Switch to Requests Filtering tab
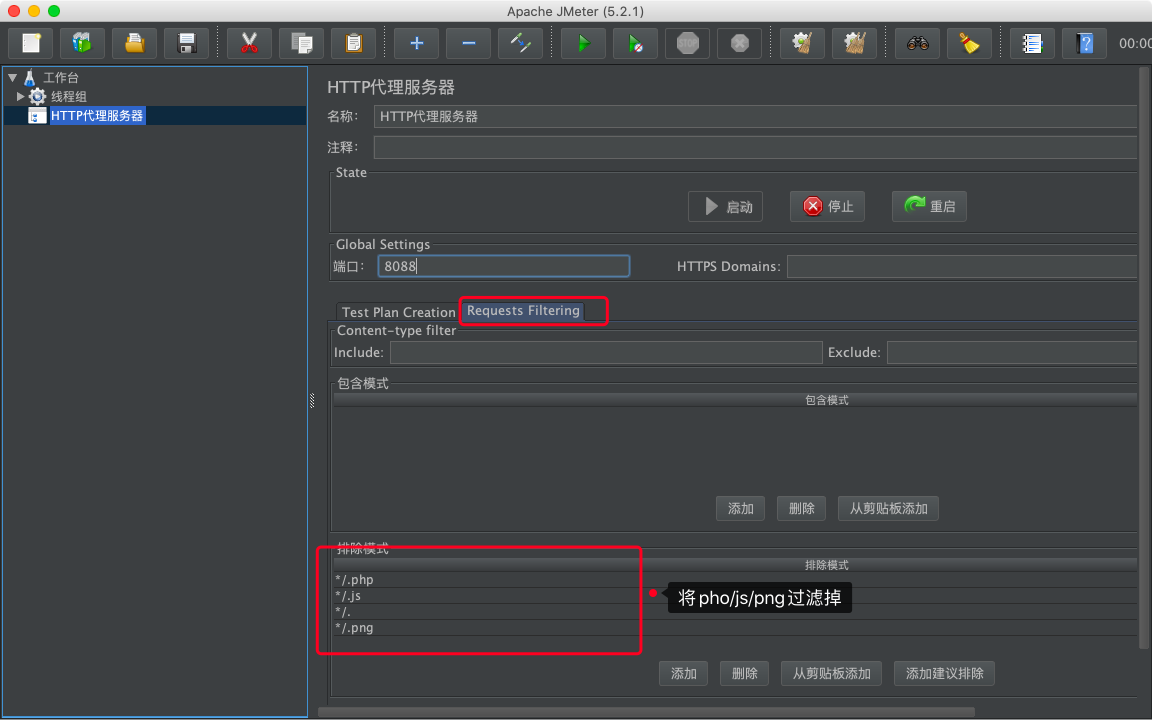 point(523,311)
